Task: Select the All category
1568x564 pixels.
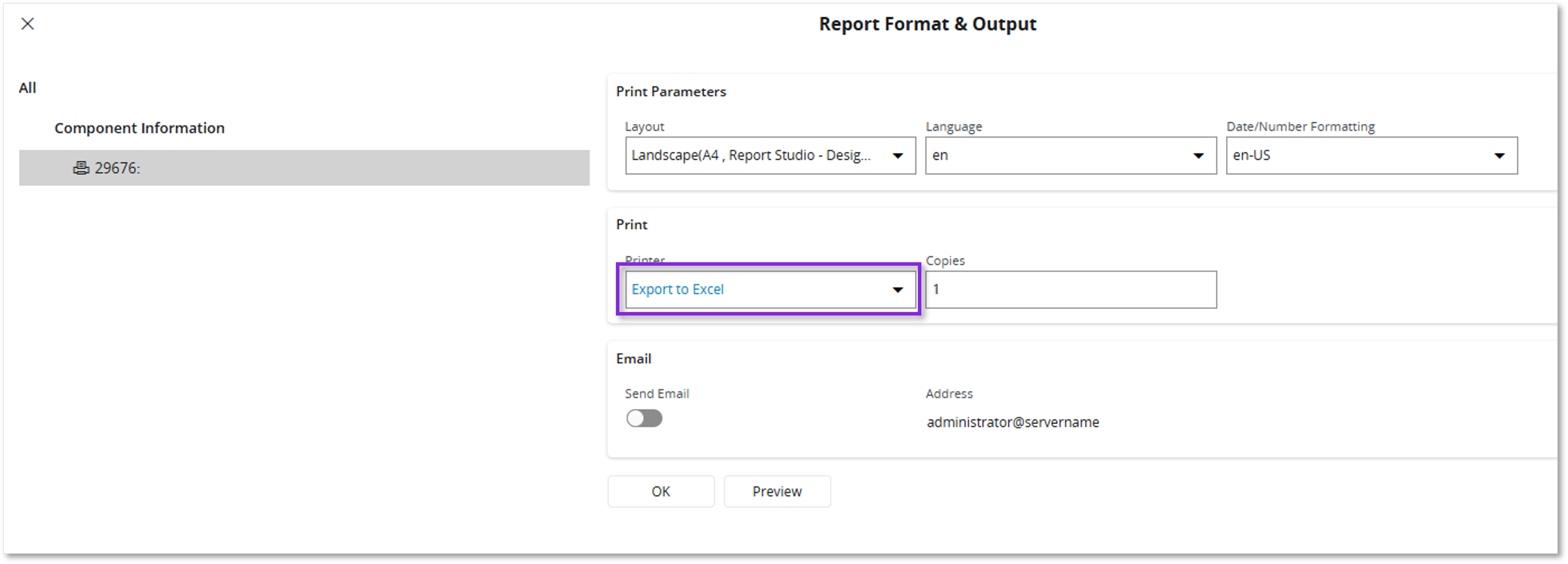Action: [28, 88]
